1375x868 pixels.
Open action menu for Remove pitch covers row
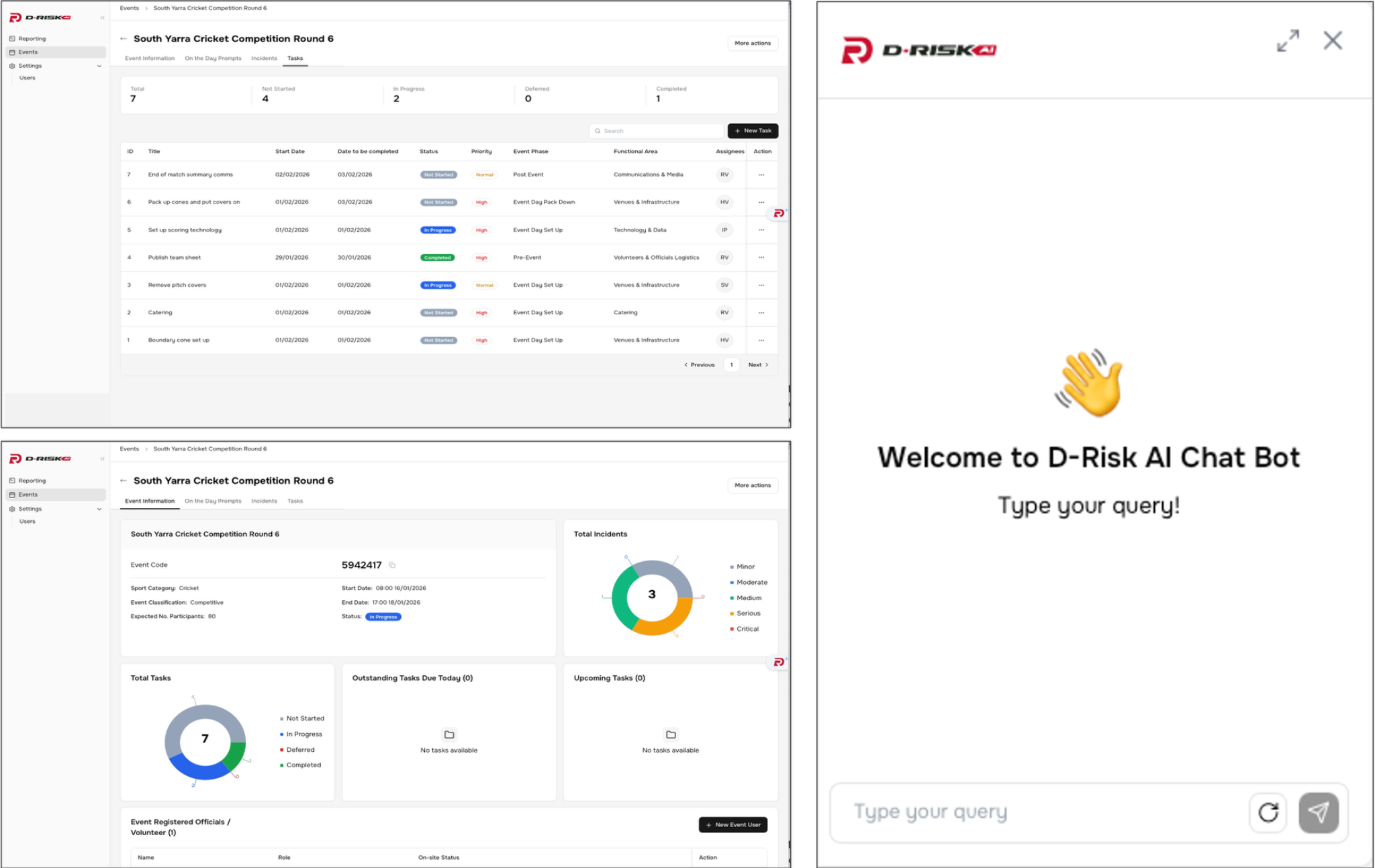761,285
